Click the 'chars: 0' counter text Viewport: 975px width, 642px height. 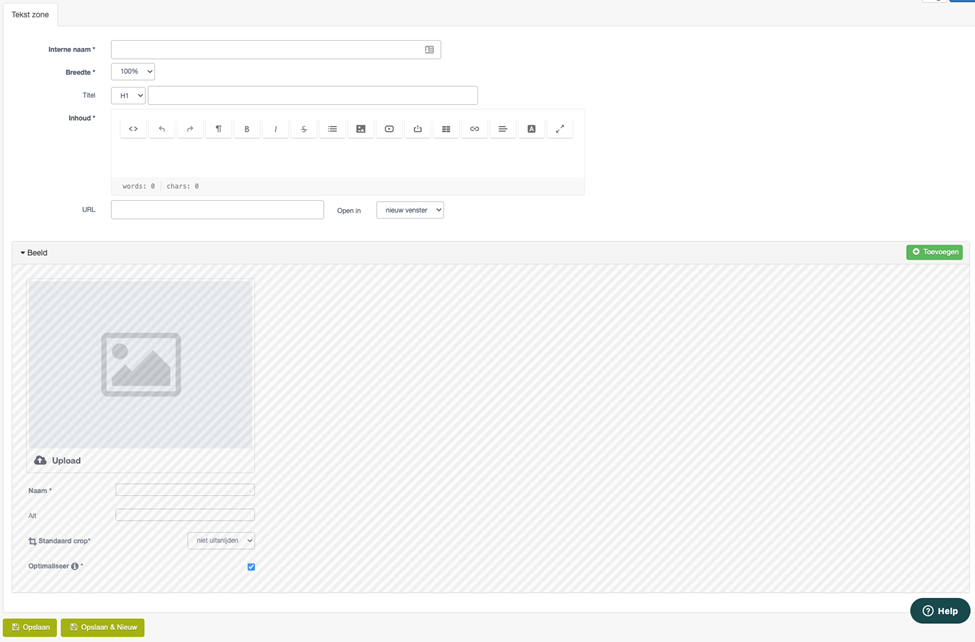(x=183, y=186)
